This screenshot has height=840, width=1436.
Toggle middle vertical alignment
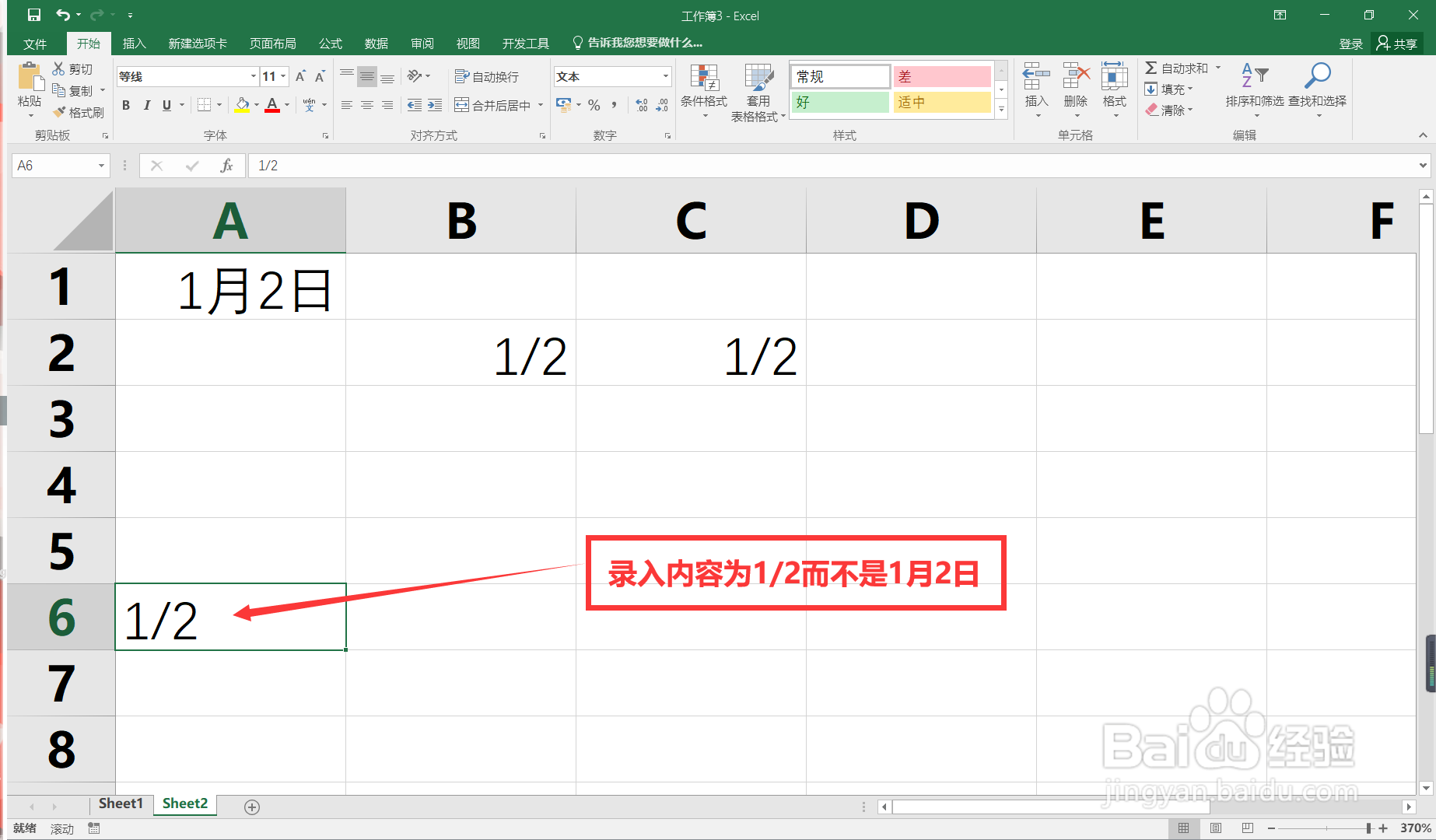tap(367, 76)
